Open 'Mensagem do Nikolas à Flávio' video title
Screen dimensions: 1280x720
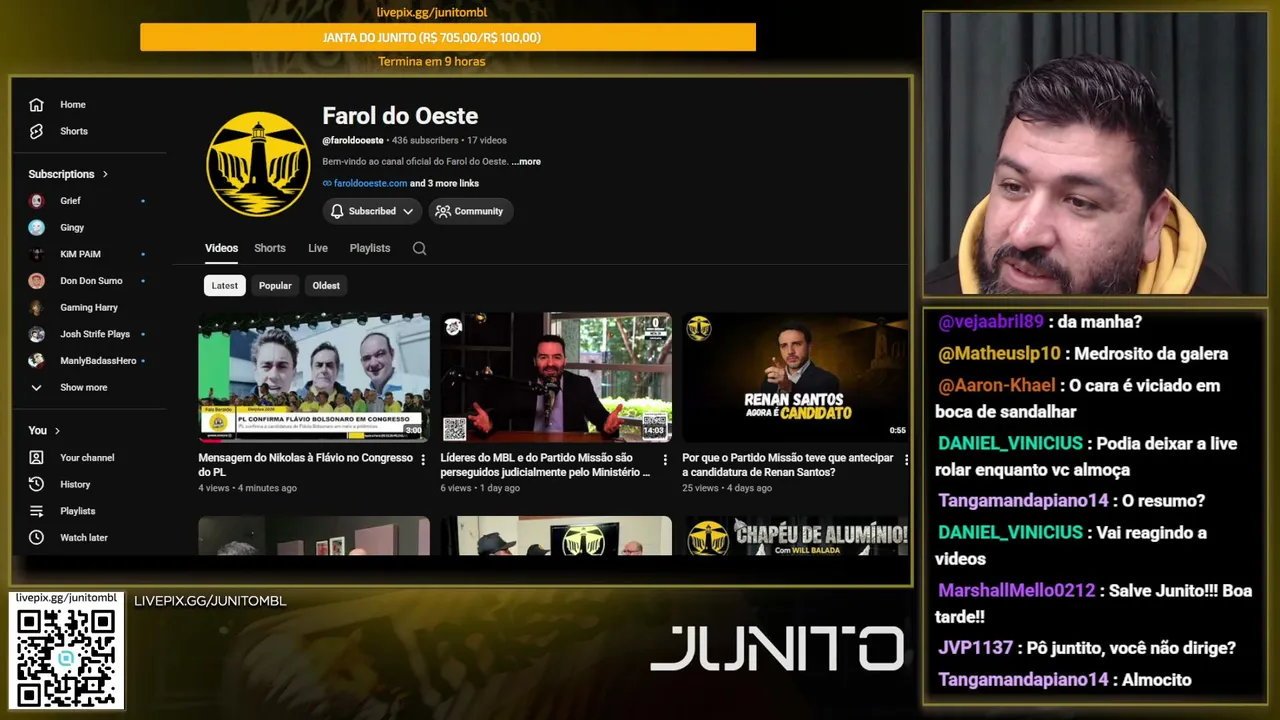pyautogui.click(x=305, y=465)
